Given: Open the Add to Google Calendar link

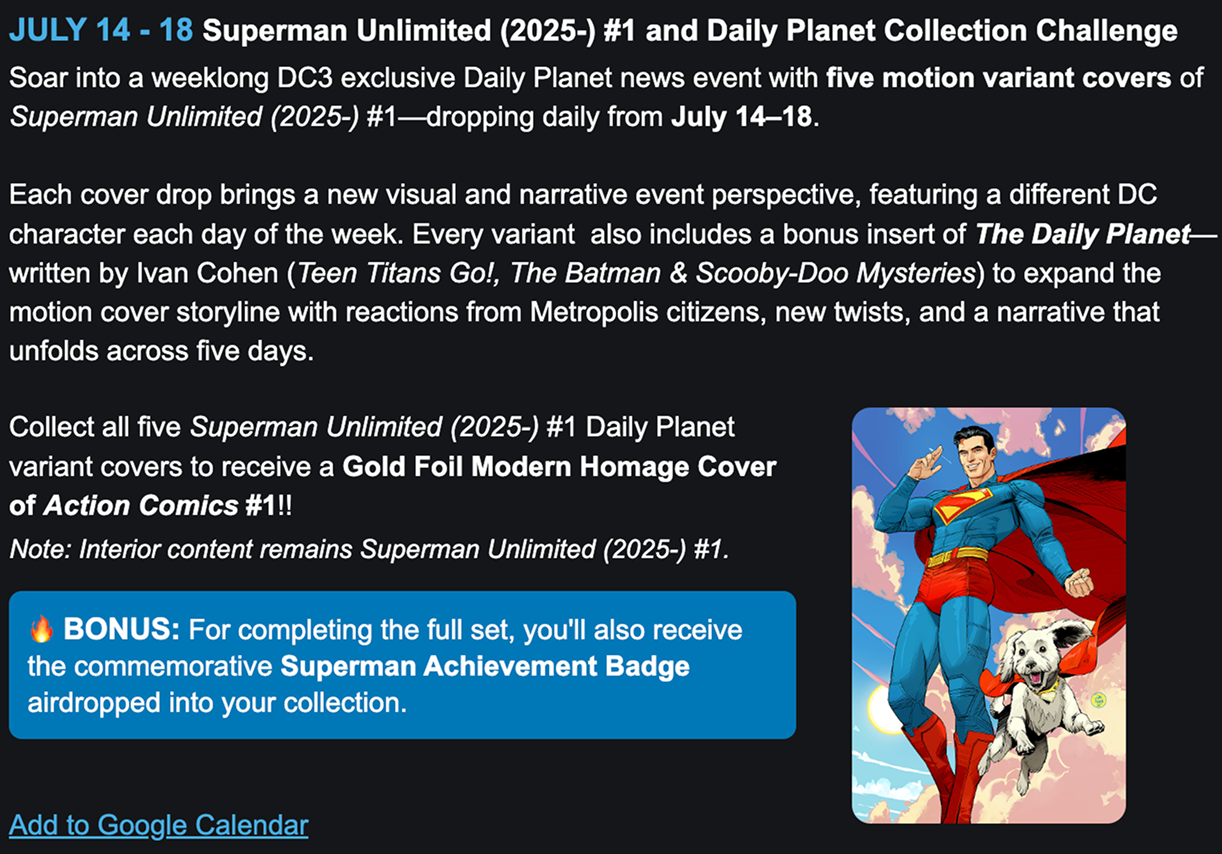Looking at the screenshot, I should 159,825.
